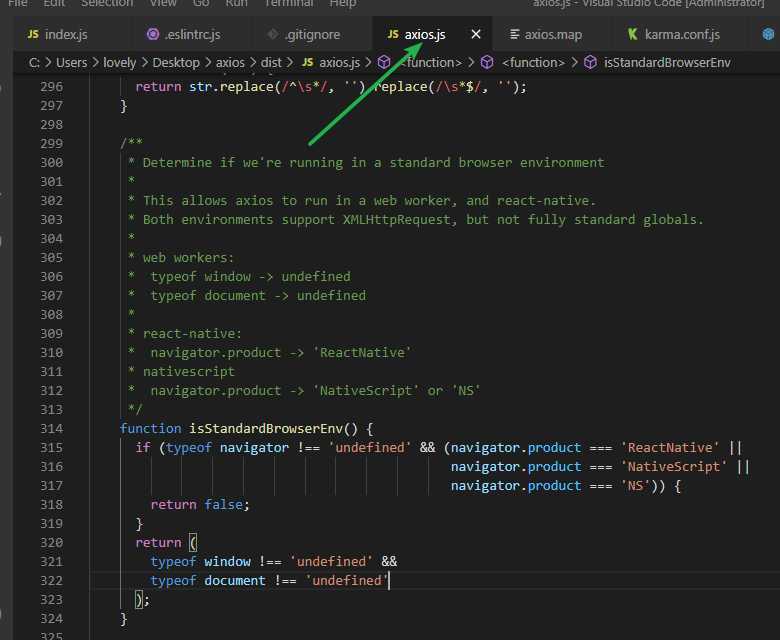Open the .gitignore tab
The width and height of the screenshot is (780, 640).
tap(312, 35)
